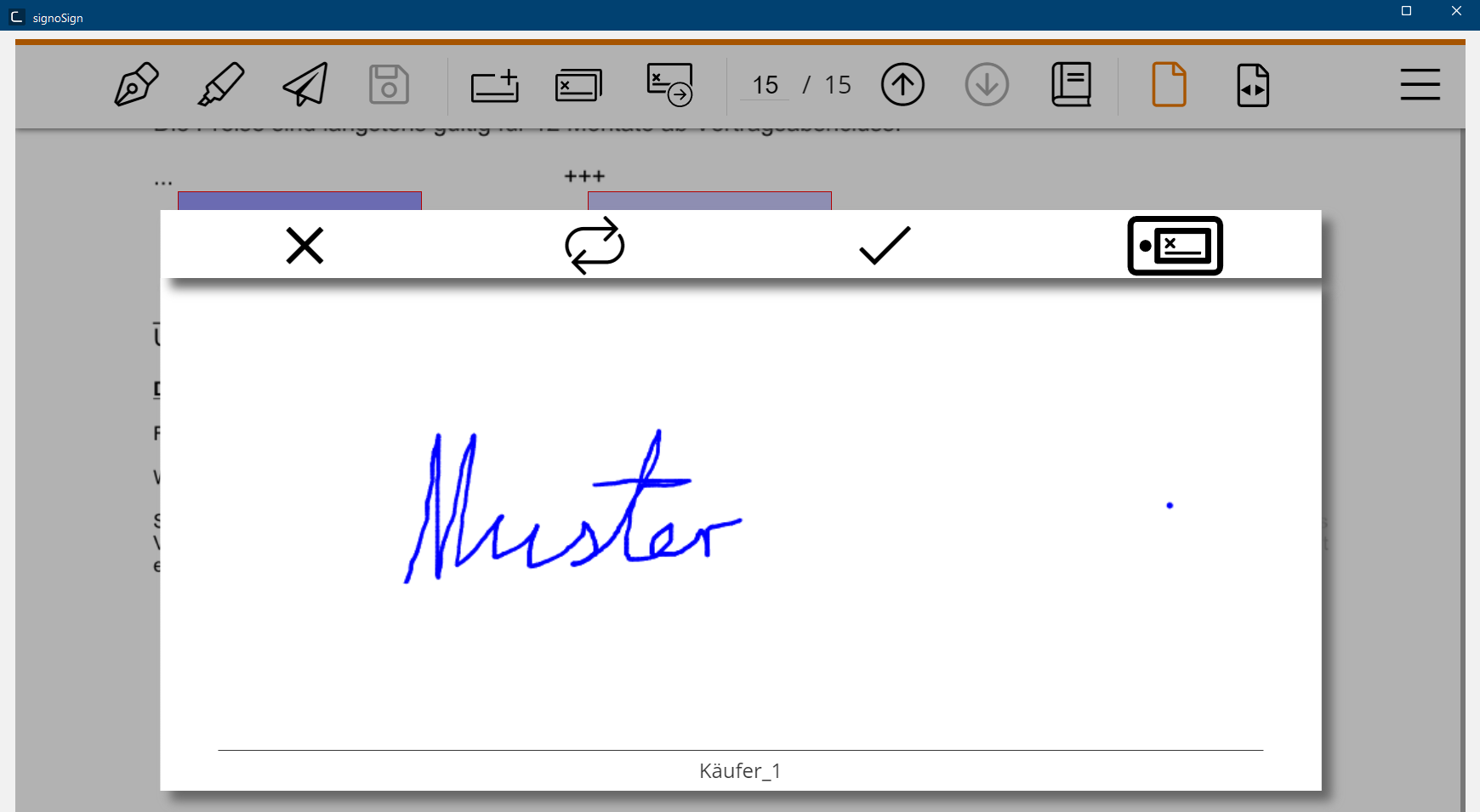Open the hamburger menu
Screen dimensions: 1480x812
1420,84
